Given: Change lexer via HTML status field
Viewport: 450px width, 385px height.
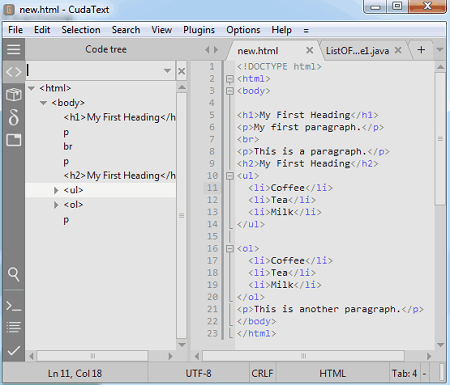Looking at the screenshot, I should (332, 373).
